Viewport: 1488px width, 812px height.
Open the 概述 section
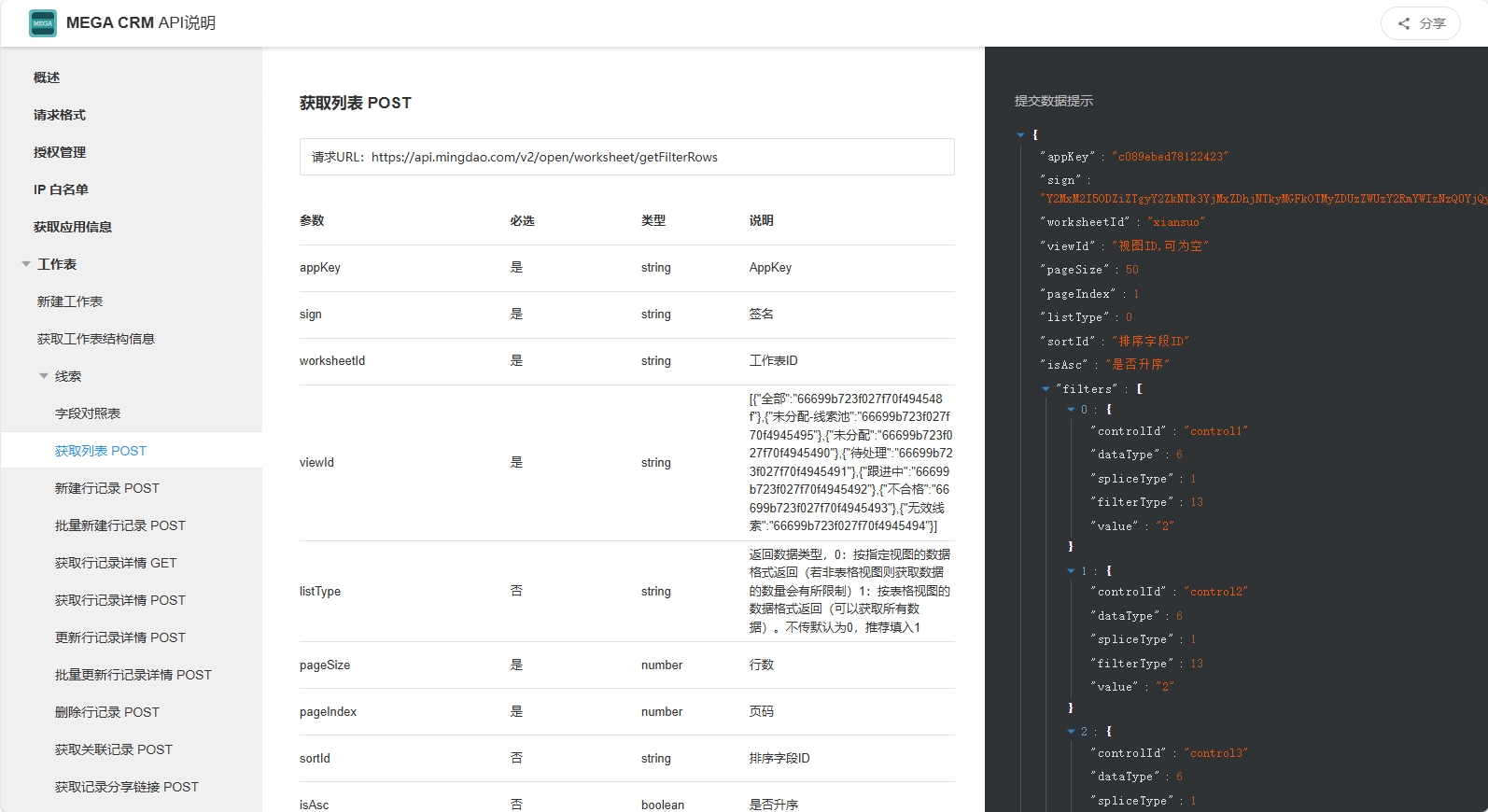(47, 77)
